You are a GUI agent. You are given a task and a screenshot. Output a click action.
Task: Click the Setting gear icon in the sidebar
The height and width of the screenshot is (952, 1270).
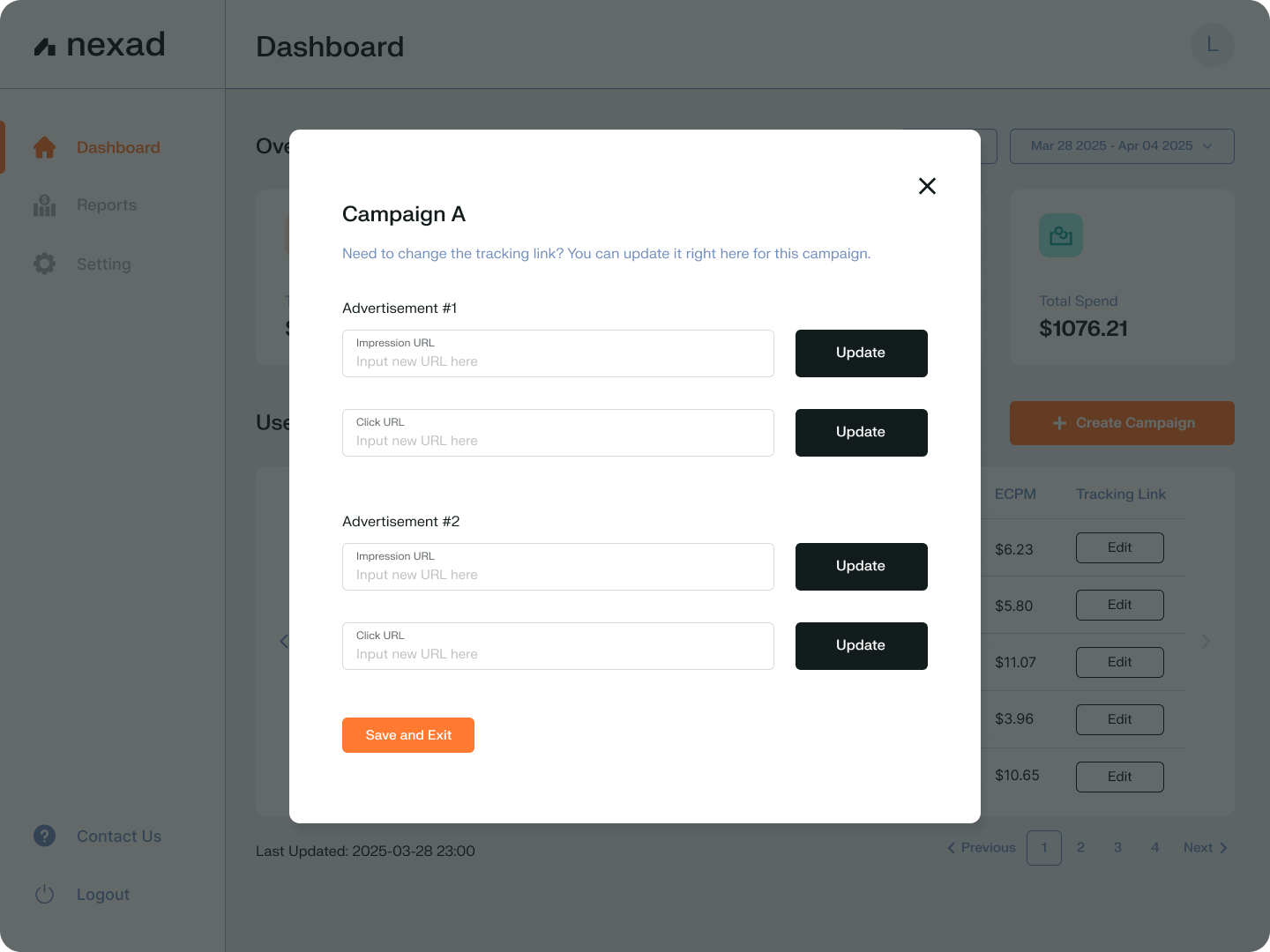45,264
